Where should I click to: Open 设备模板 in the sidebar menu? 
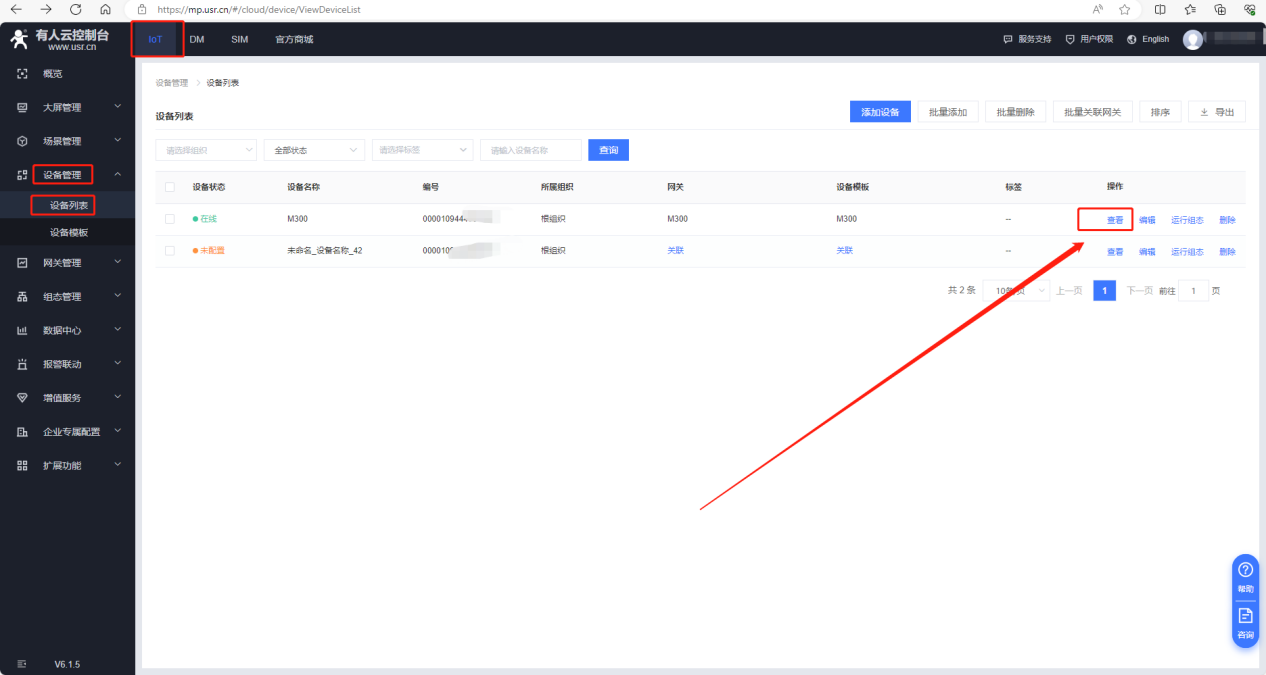click(69, 232)
